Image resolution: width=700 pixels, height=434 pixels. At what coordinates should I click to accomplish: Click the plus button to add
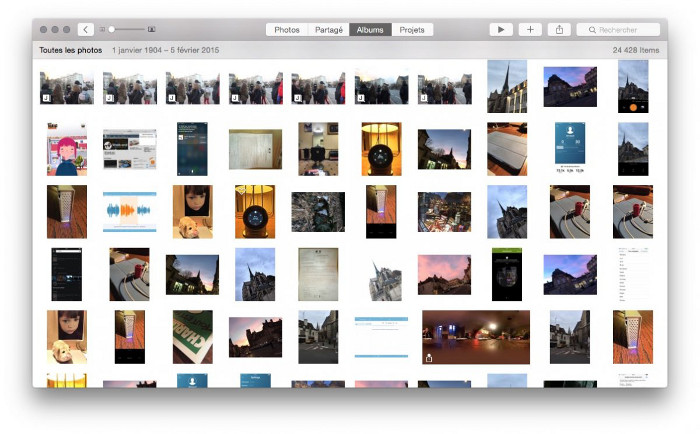[x=530, y=30]
